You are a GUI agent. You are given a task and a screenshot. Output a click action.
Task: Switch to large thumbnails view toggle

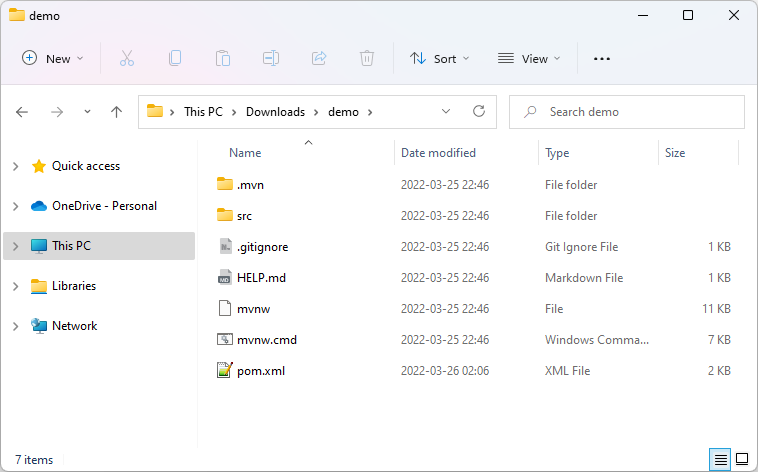pyautogui.click(x=742, y=459)
